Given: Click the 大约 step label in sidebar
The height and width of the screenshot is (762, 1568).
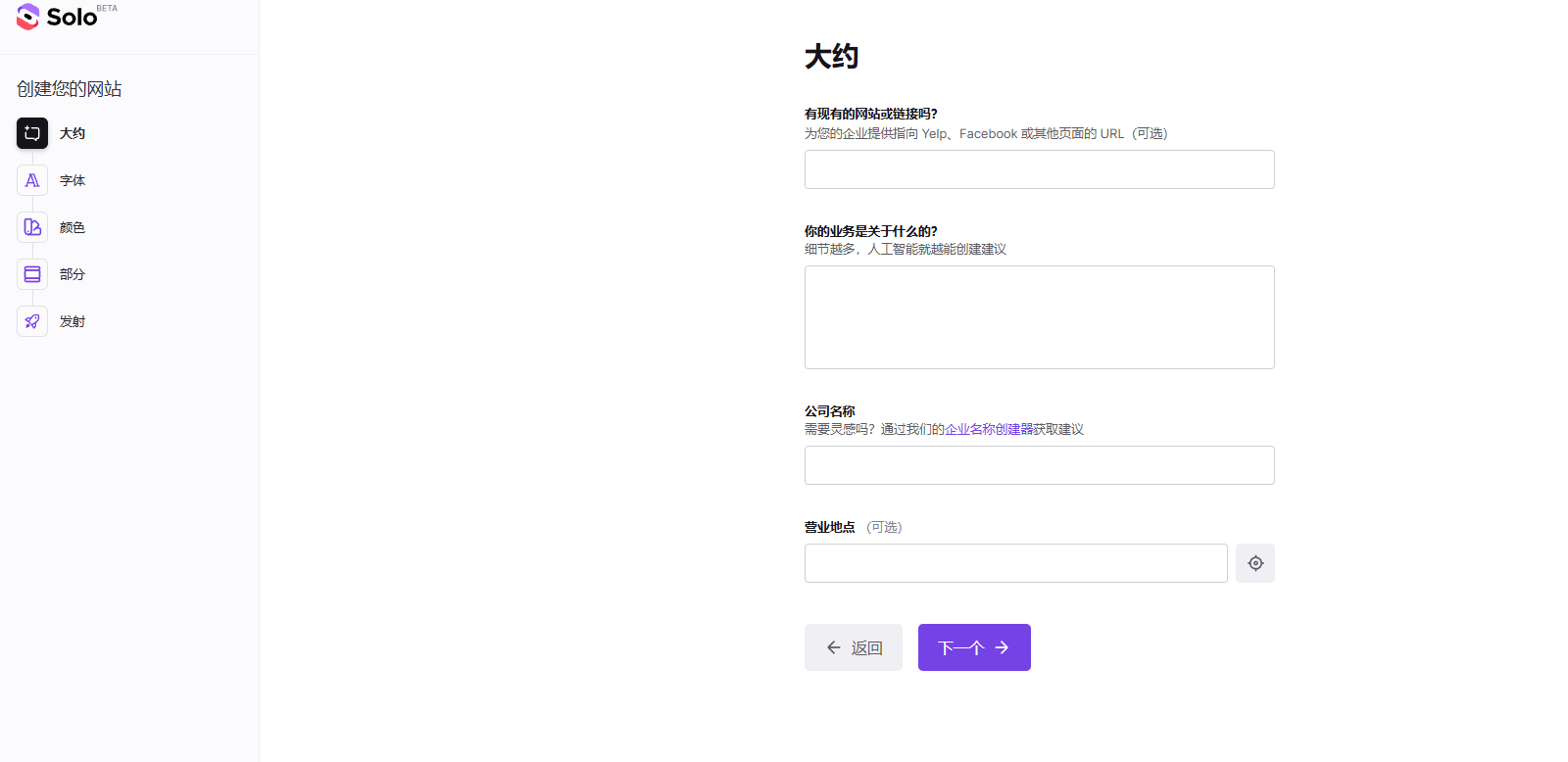Looking at the screenshot, I should [73, 133].
